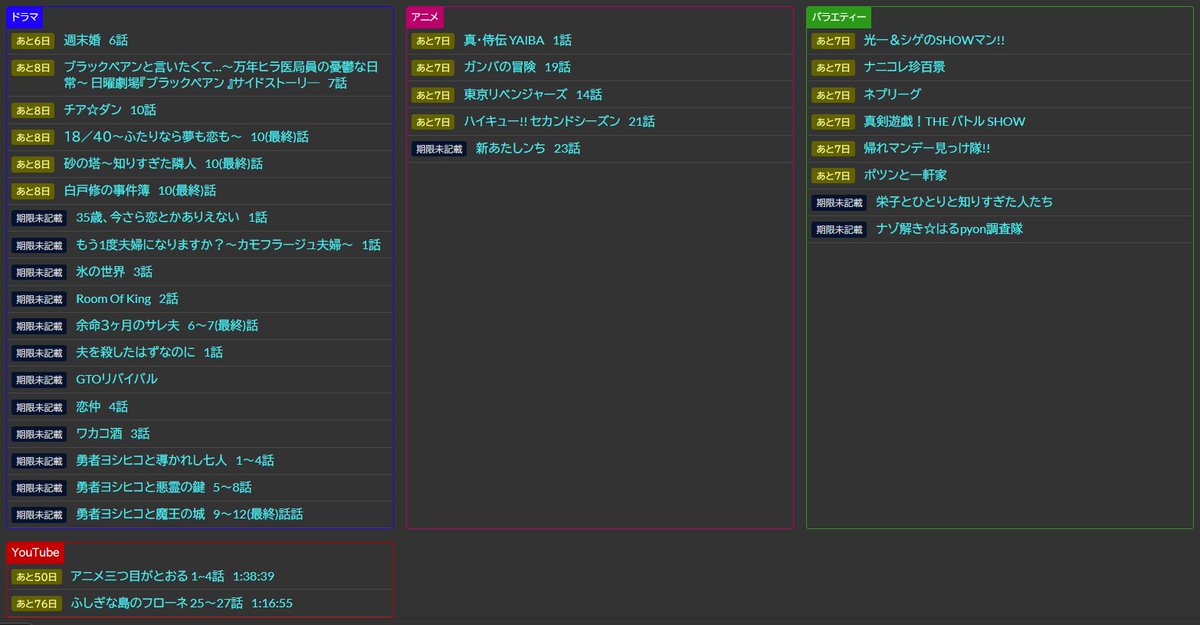Screen dimensions: 1200x625
Task: Open ポツンと一軒家 entry
Action: (x=905, y=176)
